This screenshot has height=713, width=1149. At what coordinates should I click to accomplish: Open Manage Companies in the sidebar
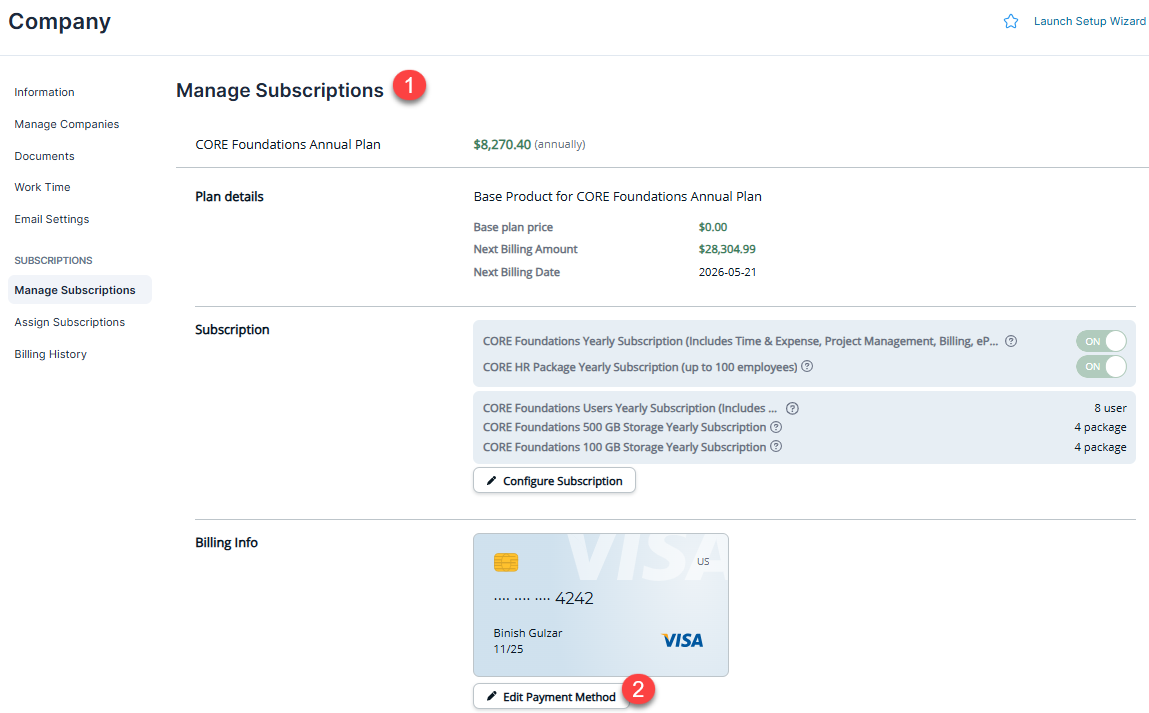(67, 125)
